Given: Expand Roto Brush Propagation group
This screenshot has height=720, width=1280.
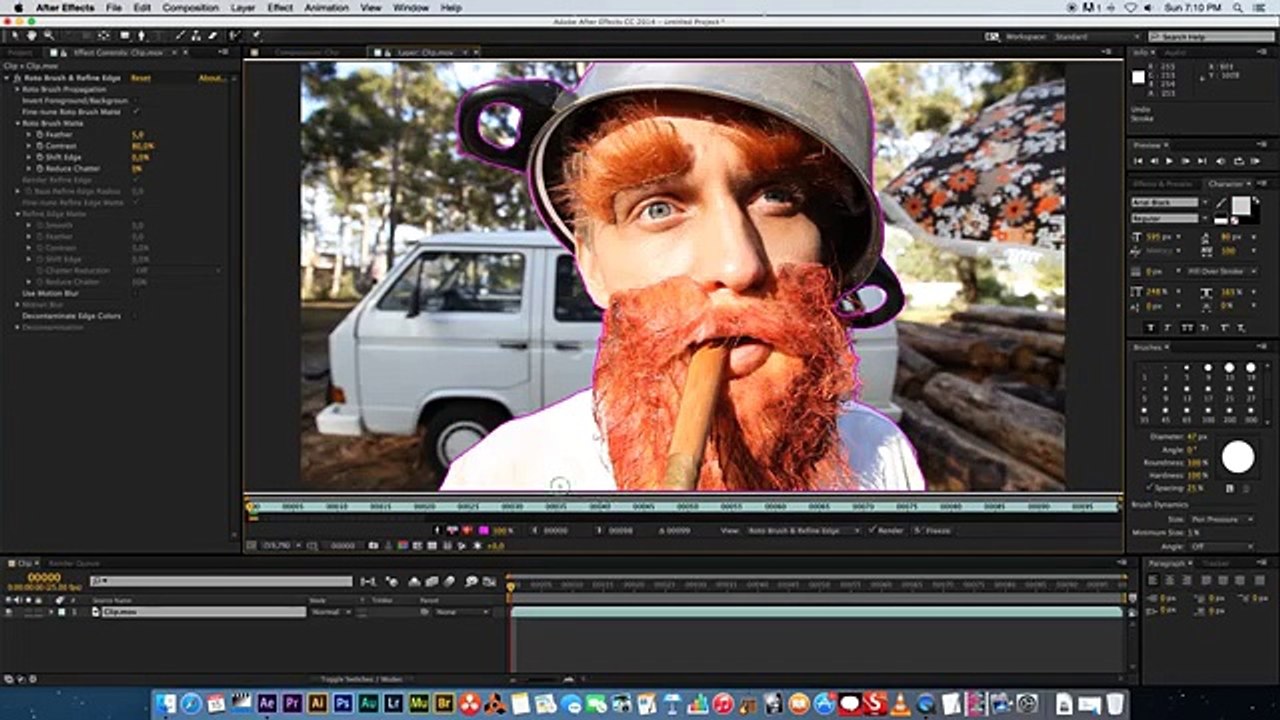Looking at the screenshot, I should (17, 89).
